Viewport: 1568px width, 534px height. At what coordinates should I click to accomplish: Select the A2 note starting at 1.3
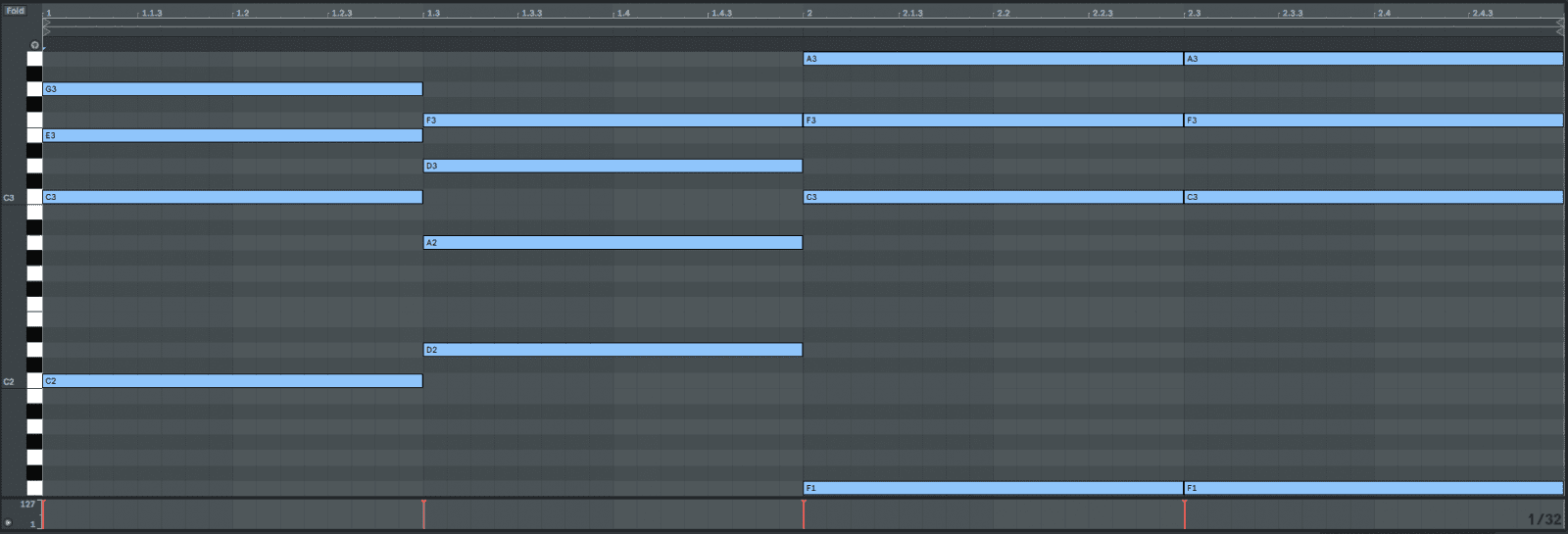click(612, 242)
